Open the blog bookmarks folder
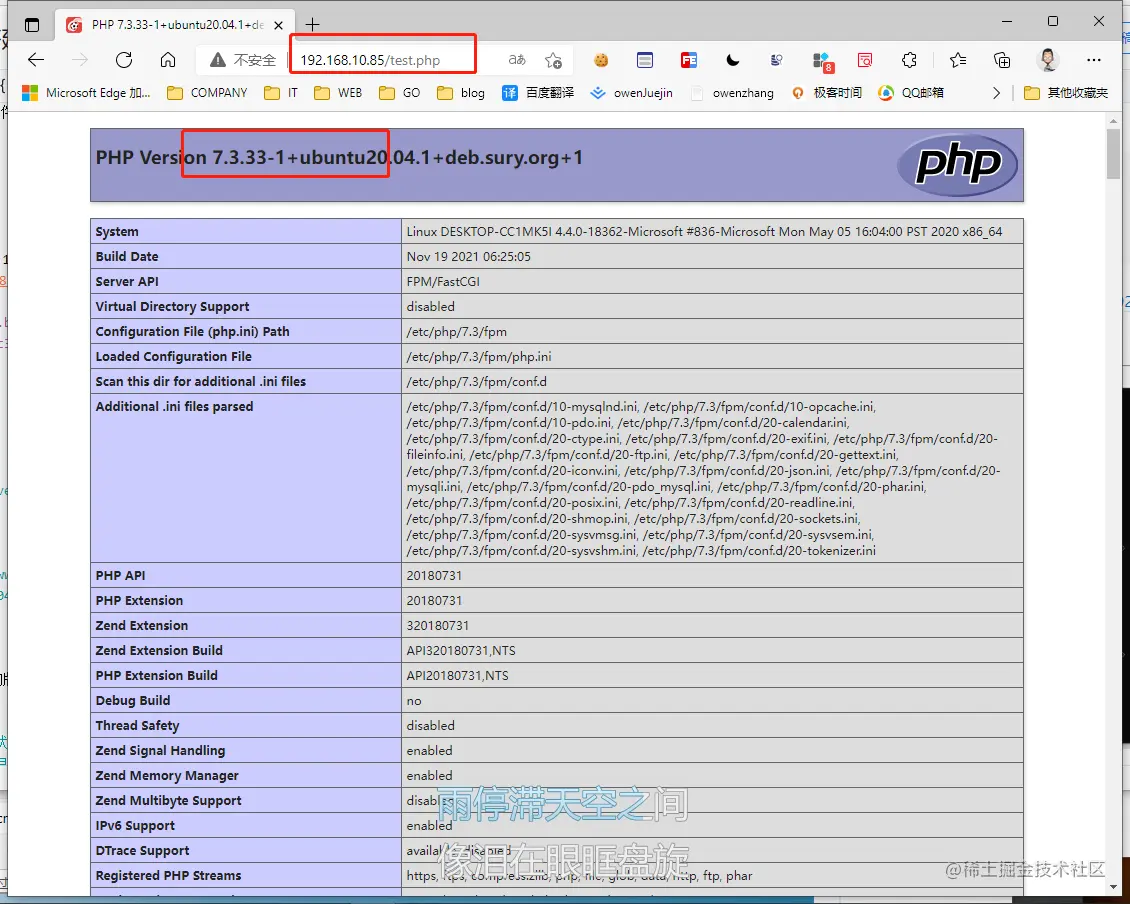The width and height of the screenshot is (1130, 904). [461, 93]
